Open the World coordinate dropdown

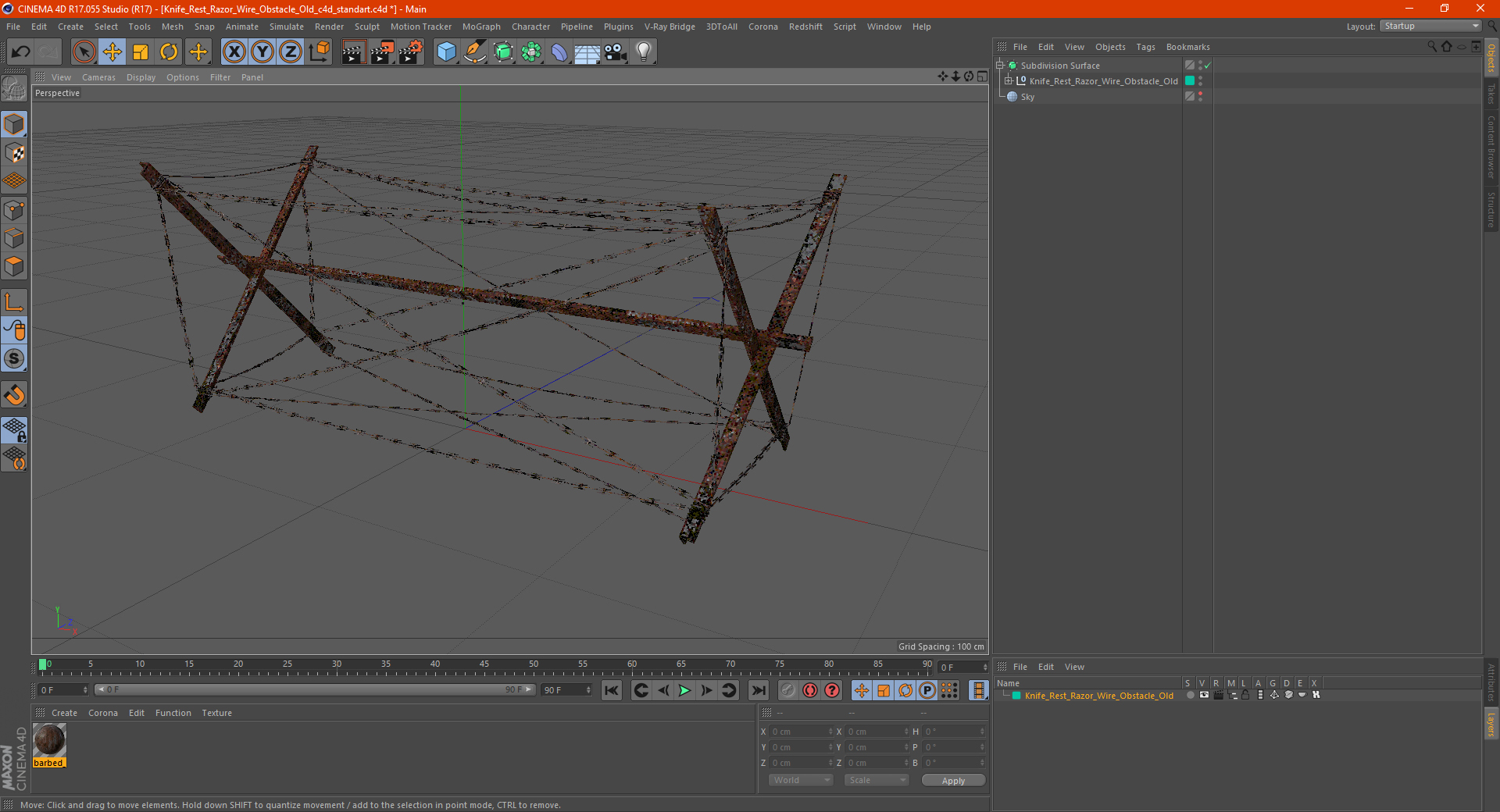click(x=801, y=780)
